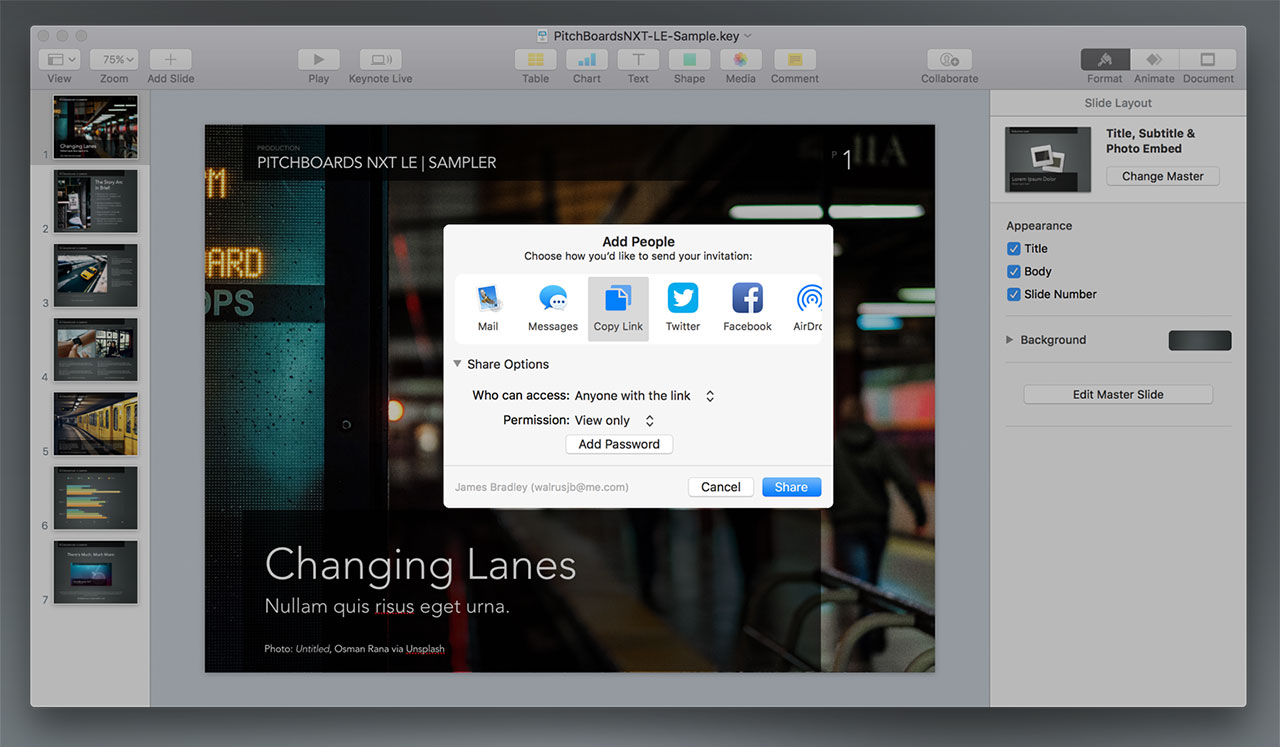The image size is (1280, 747).
Task: Select slide 5 thumbnail with yellow train
Action: click(x=95, y=424)
